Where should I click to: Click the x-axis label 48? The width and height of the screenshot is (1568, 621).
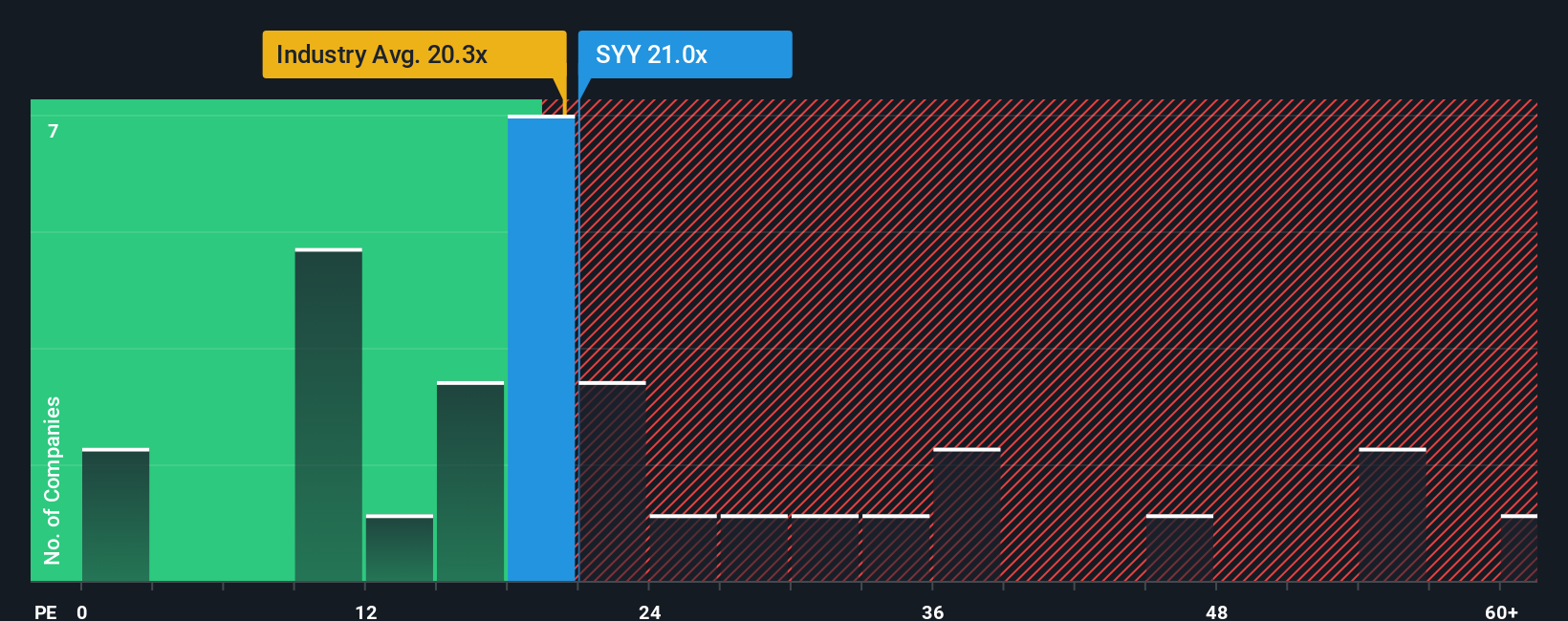[x=1216, y=611]
